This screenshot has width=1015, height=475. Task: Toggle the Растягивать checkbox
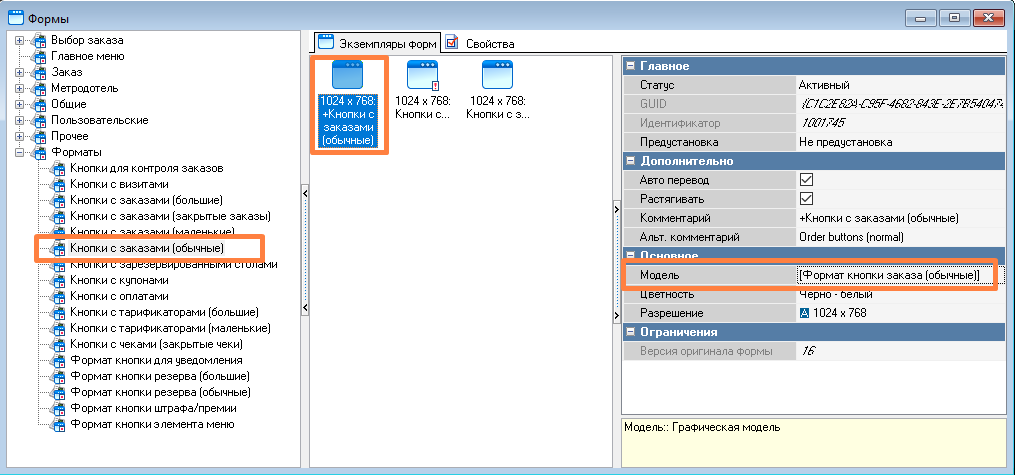point(806,199)
